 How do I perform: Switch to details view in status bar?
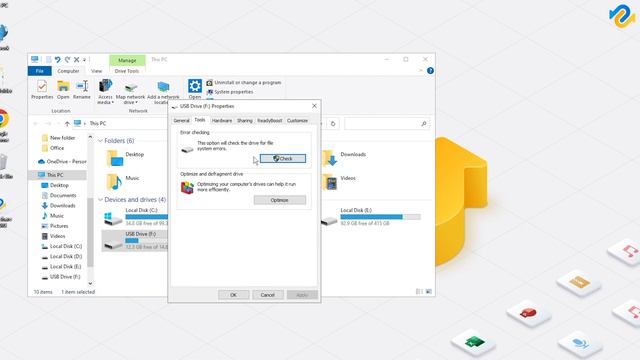419,292
